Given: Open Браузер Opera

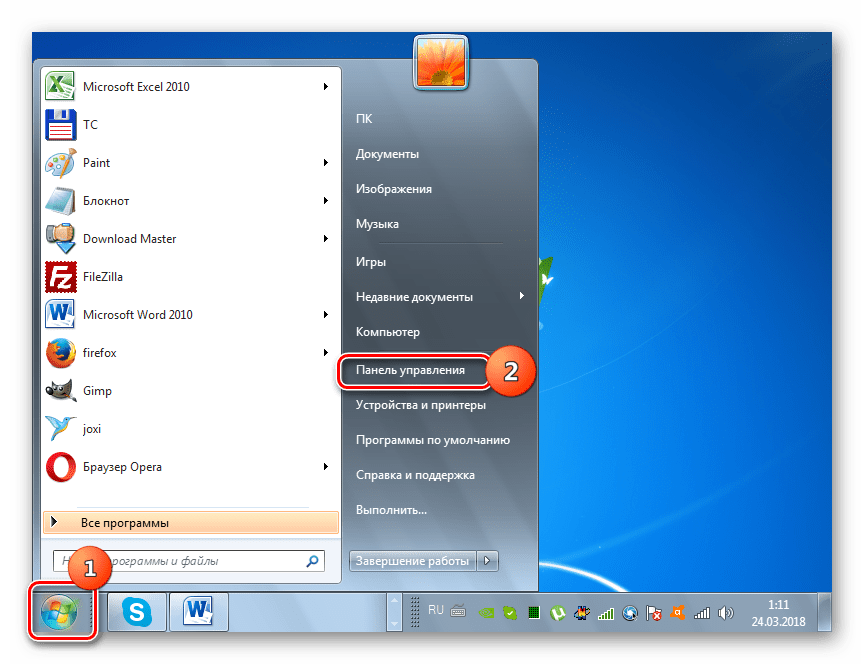Looking at the screenshot, I should click(191, 467).
